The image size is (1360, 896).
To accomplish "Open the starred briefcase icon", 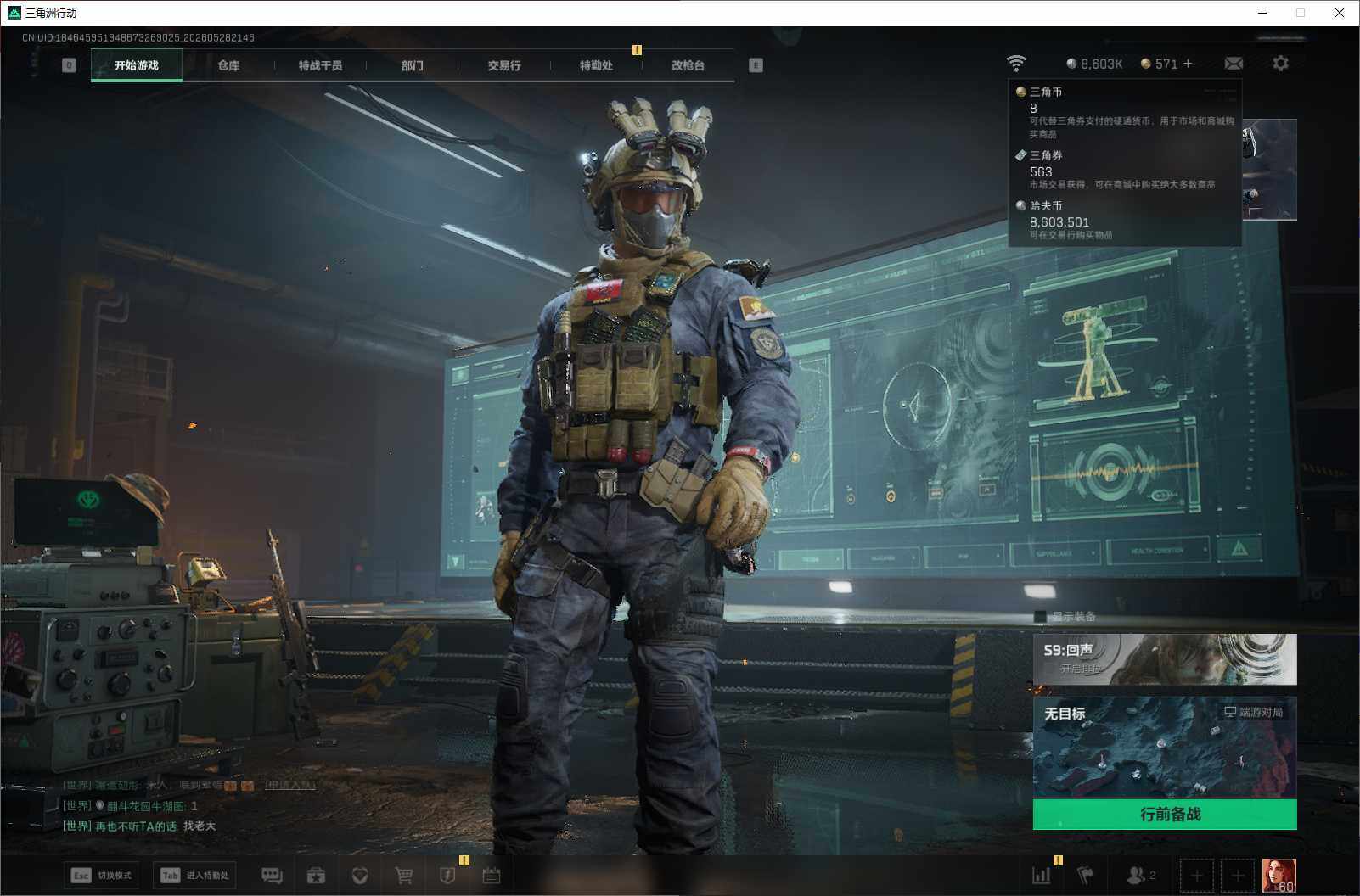I will tap(316, 875).
